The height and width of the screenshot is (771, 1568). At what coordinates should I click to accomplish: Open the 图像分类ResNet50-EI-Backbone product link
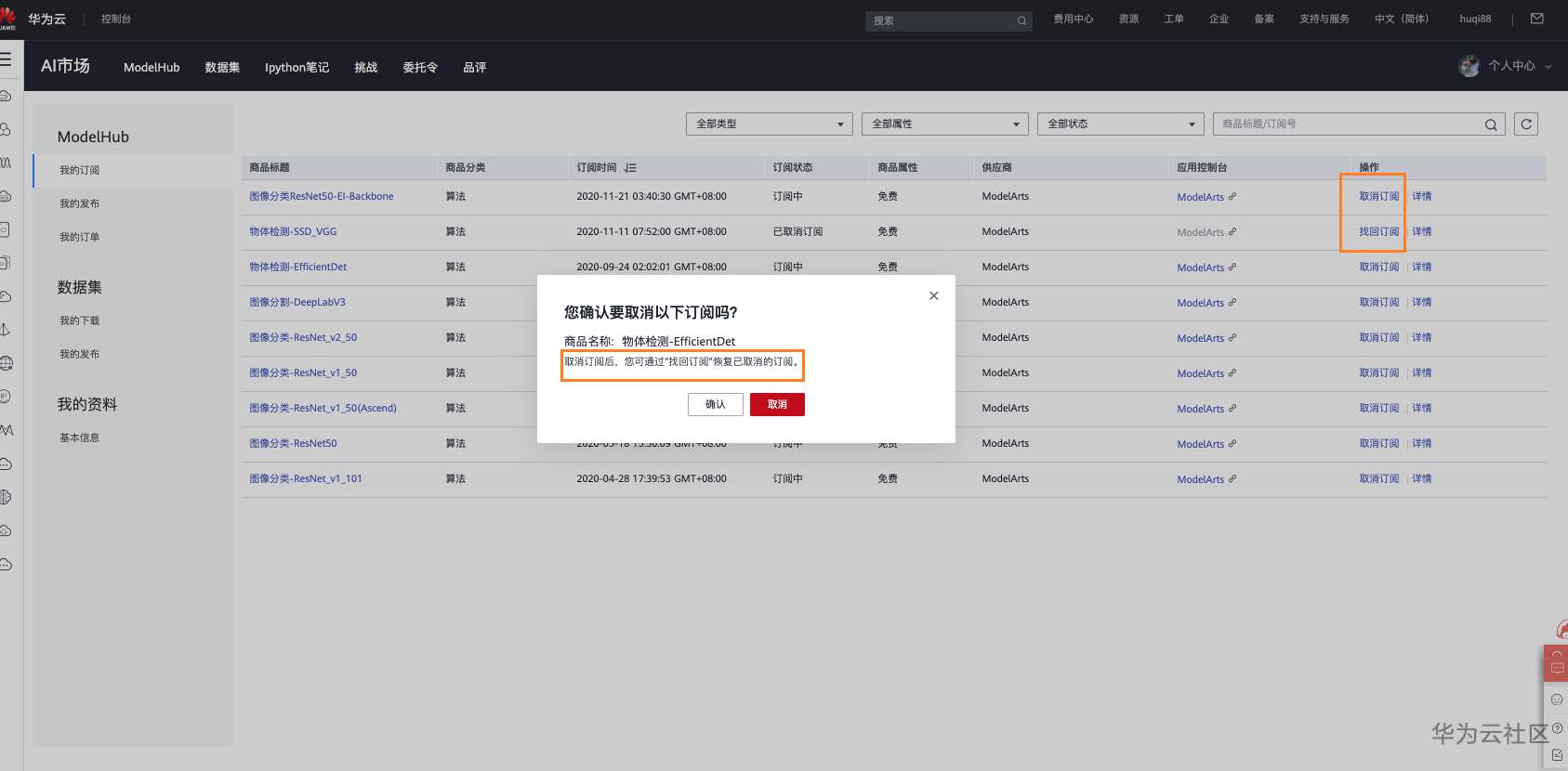[x=322, y=197]
